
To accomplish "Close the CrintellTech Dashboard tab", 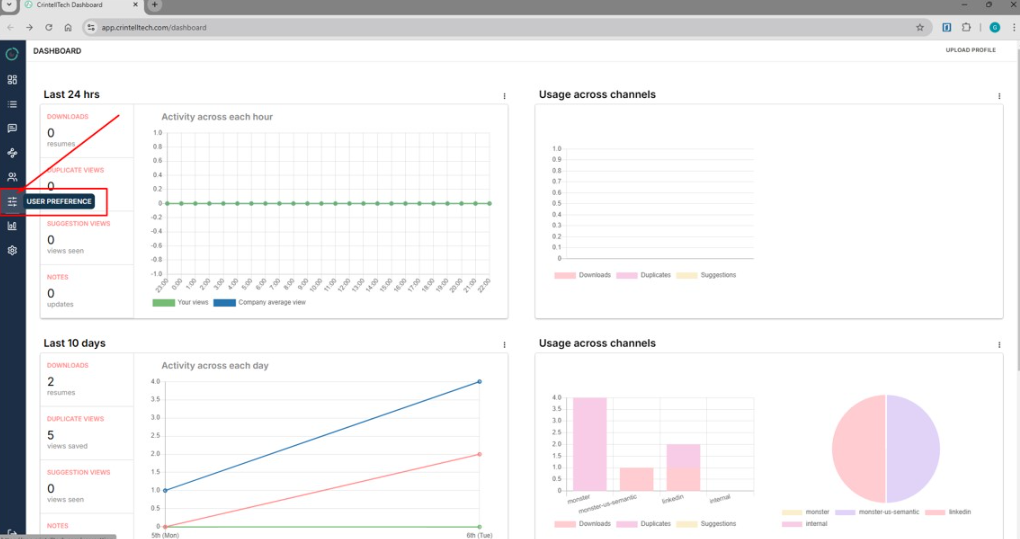I will (135, 5).
